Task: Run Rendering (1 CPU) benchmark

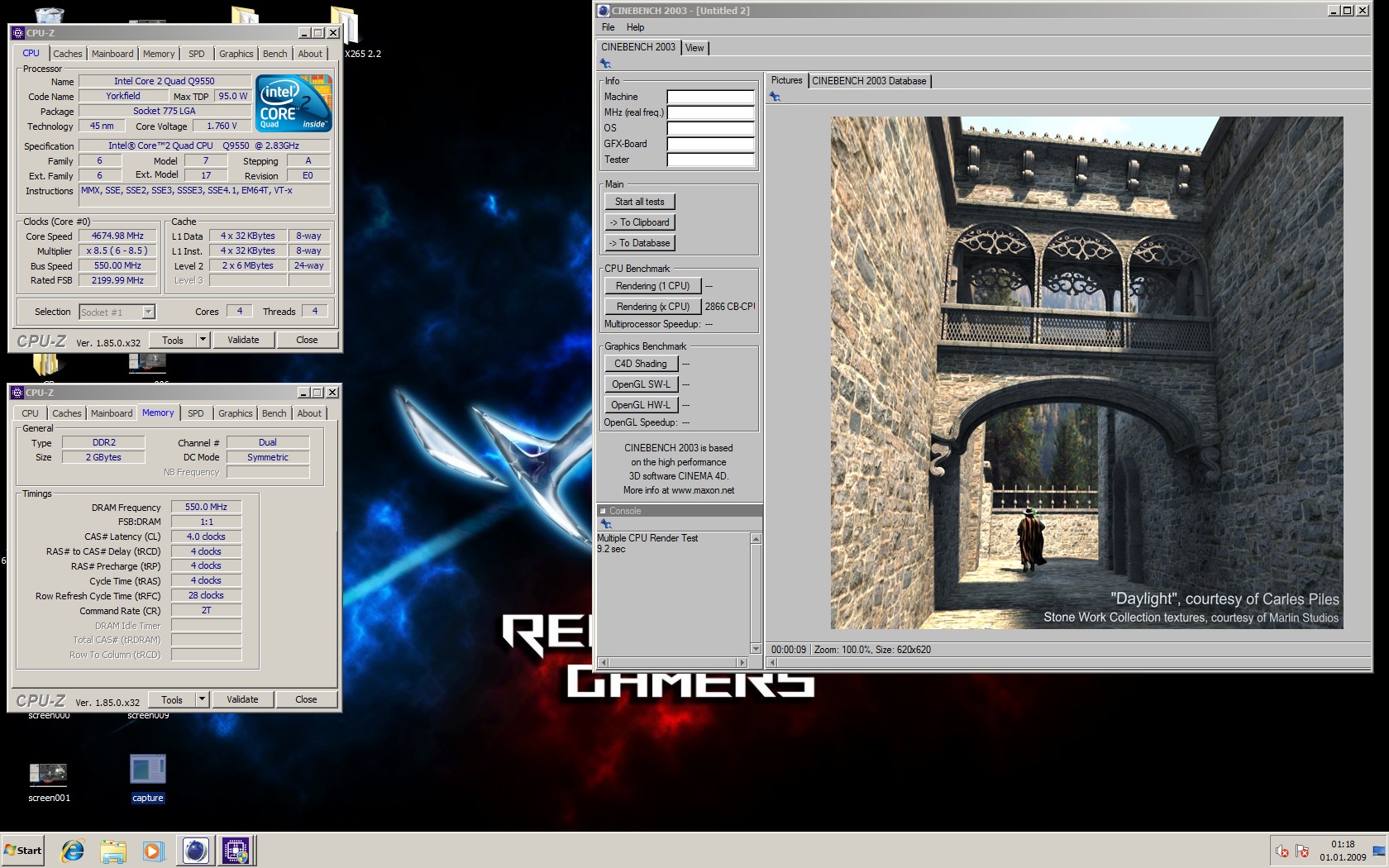Action: click(652, 286)
